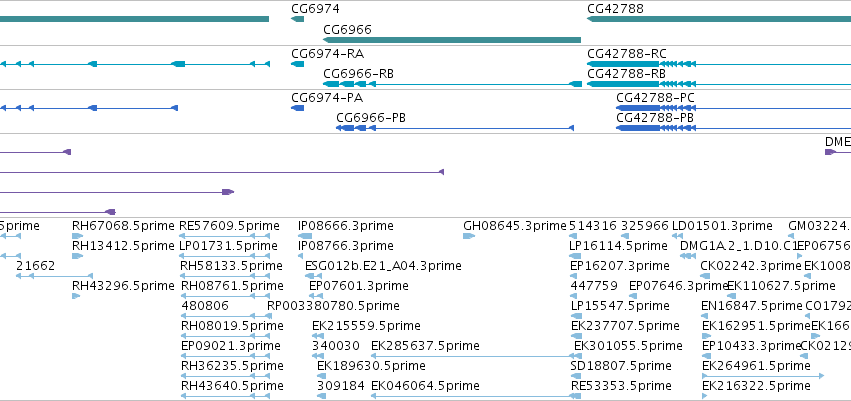Viewport: 851px width, 401px height.
Task: Select EST label EK189630.5prime
Action: pyautogui.click(x=371, y=366)
